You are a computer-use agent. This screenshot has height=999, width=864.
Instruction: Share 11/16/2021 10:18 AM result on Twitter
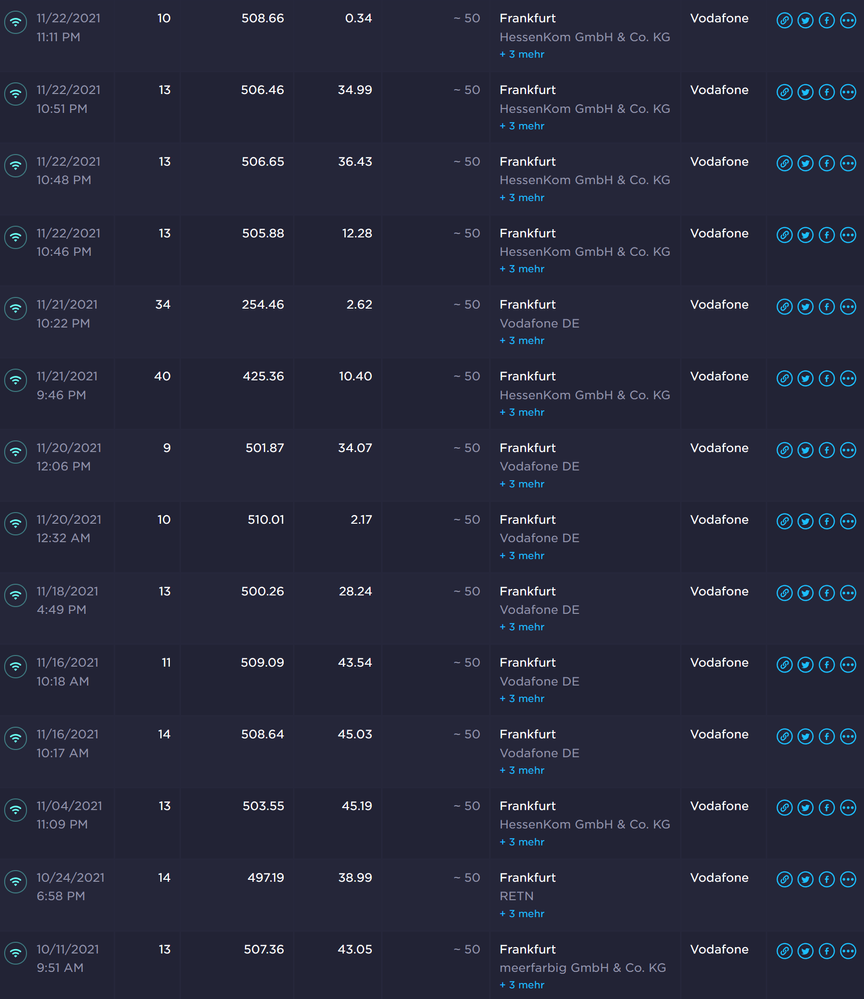click(x=805, y=665)
